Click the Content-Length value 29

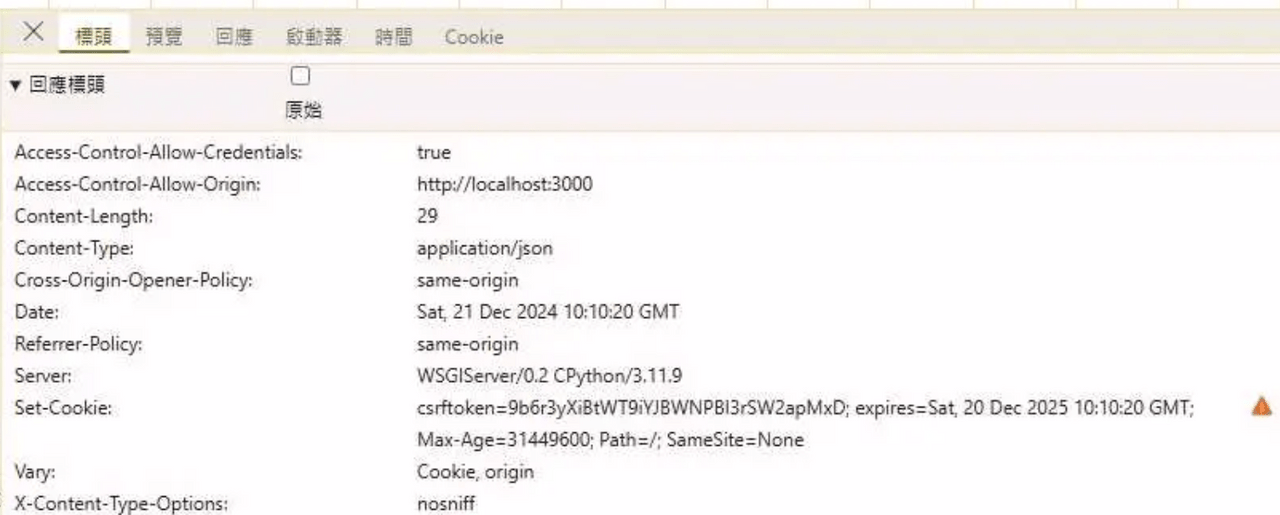[x=427, y=216]
